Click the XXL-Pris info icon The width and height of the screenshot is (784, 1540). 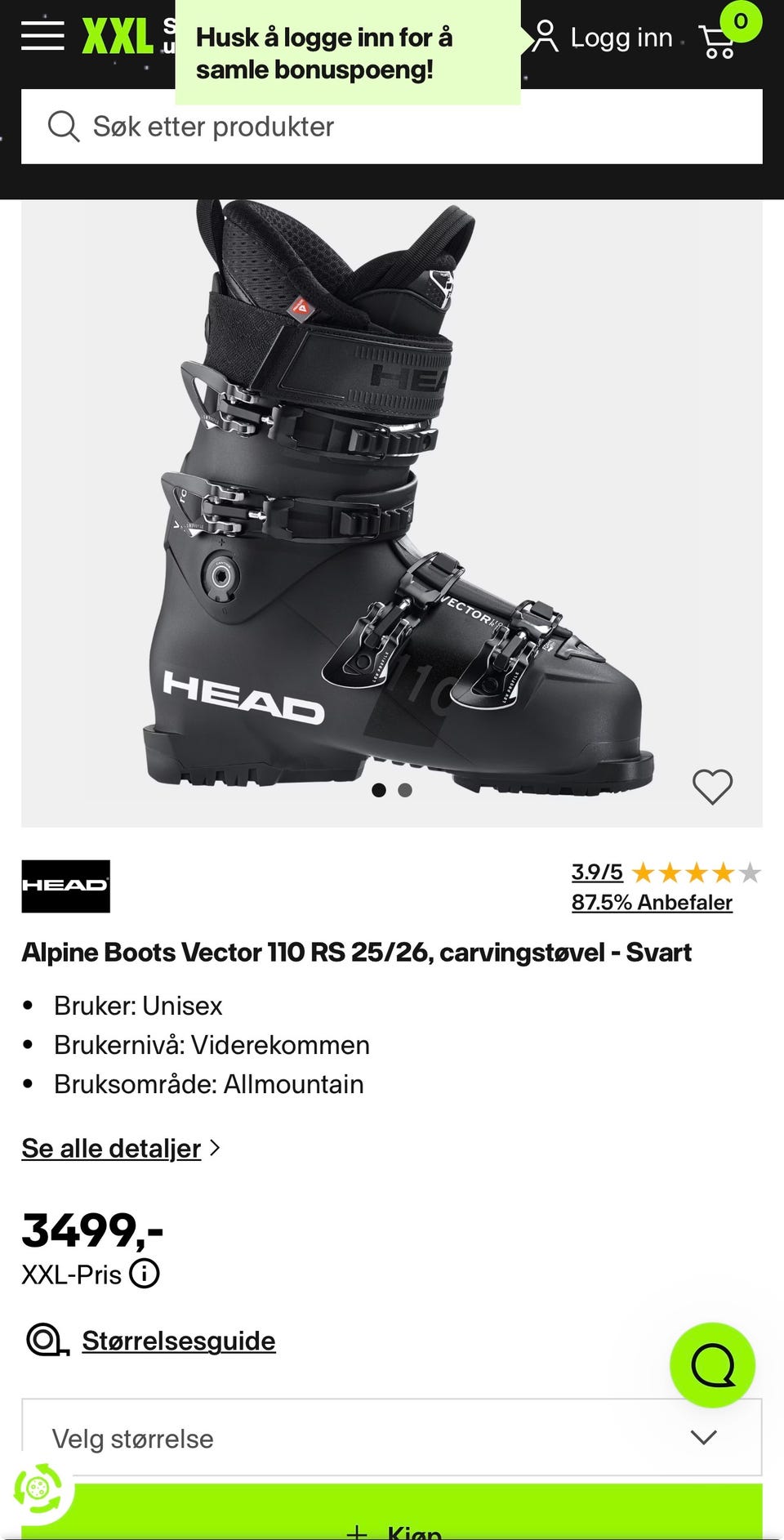click(x=145, y=1273)
